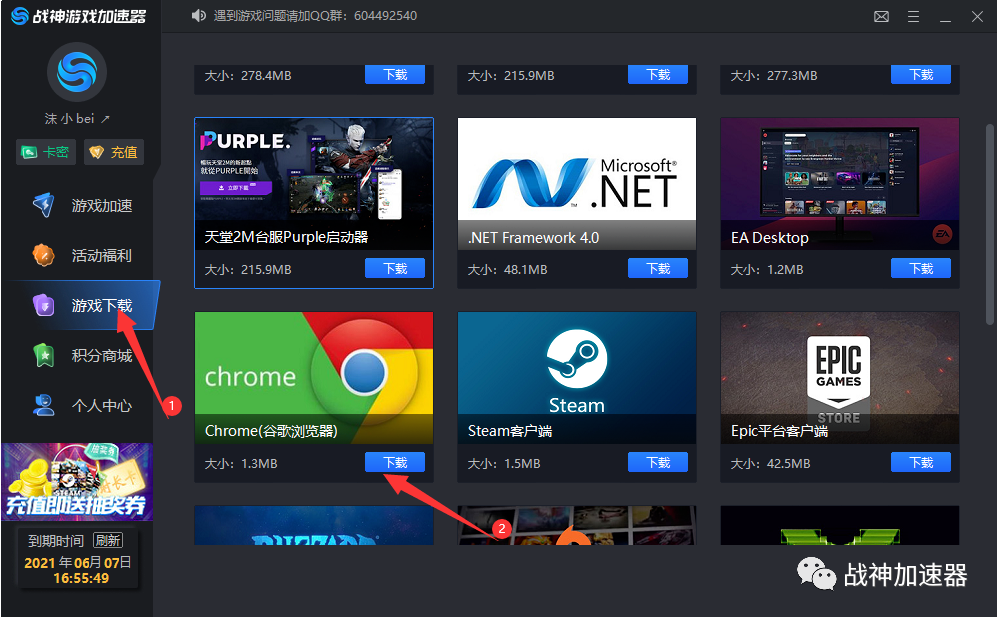This screenshot has height=617, width=997.
Task: Select the Blizzard card thumbnail
Action: [x=314, y=525]
